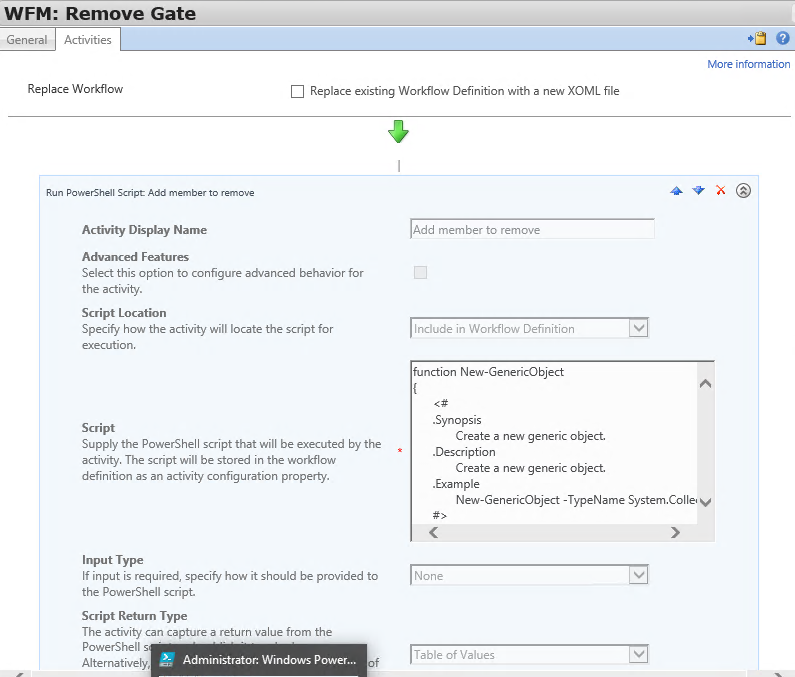This screenshot has width=795, height=677.
Task: Open the blue help question mark icon
Action: pyautogui.click(x=782, y=38)
